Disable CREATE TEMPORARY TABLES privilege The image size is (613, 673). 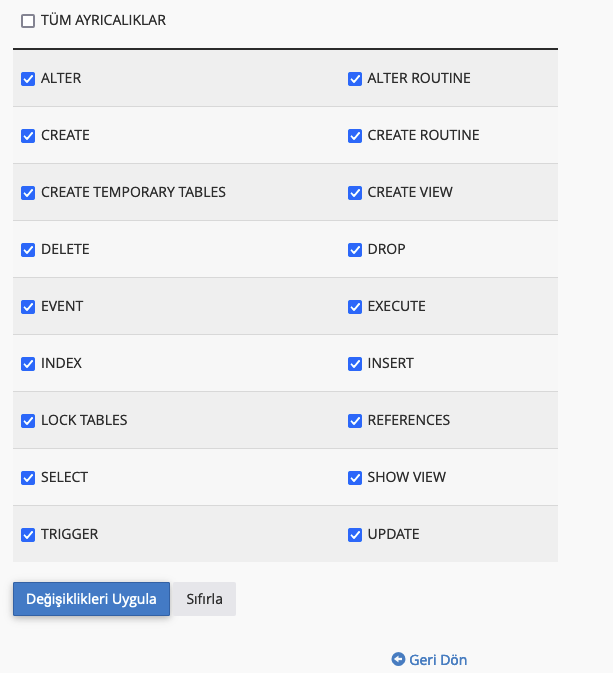point(28,193)
